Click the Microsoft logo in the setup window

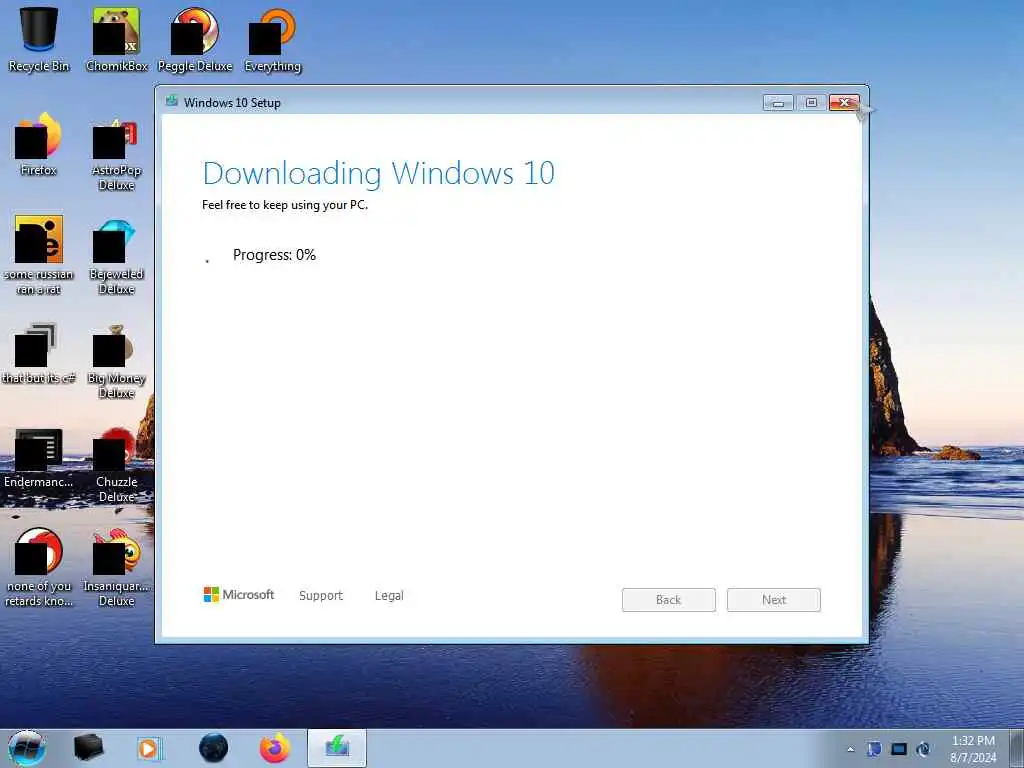click(238, 594)
